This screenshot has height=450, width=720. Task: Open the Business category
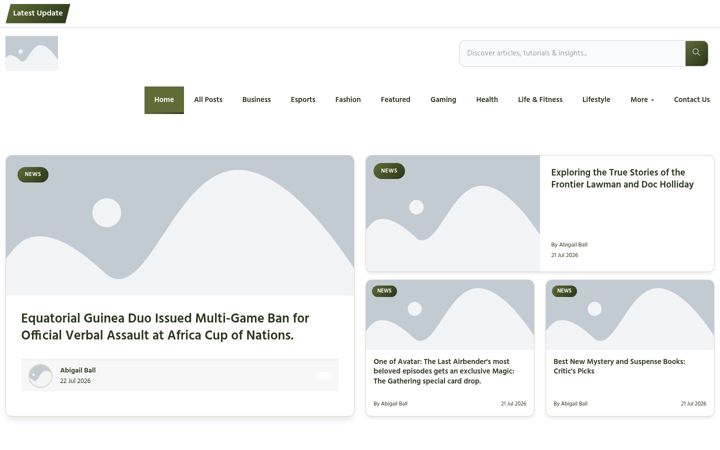click(x=257, y=100)
